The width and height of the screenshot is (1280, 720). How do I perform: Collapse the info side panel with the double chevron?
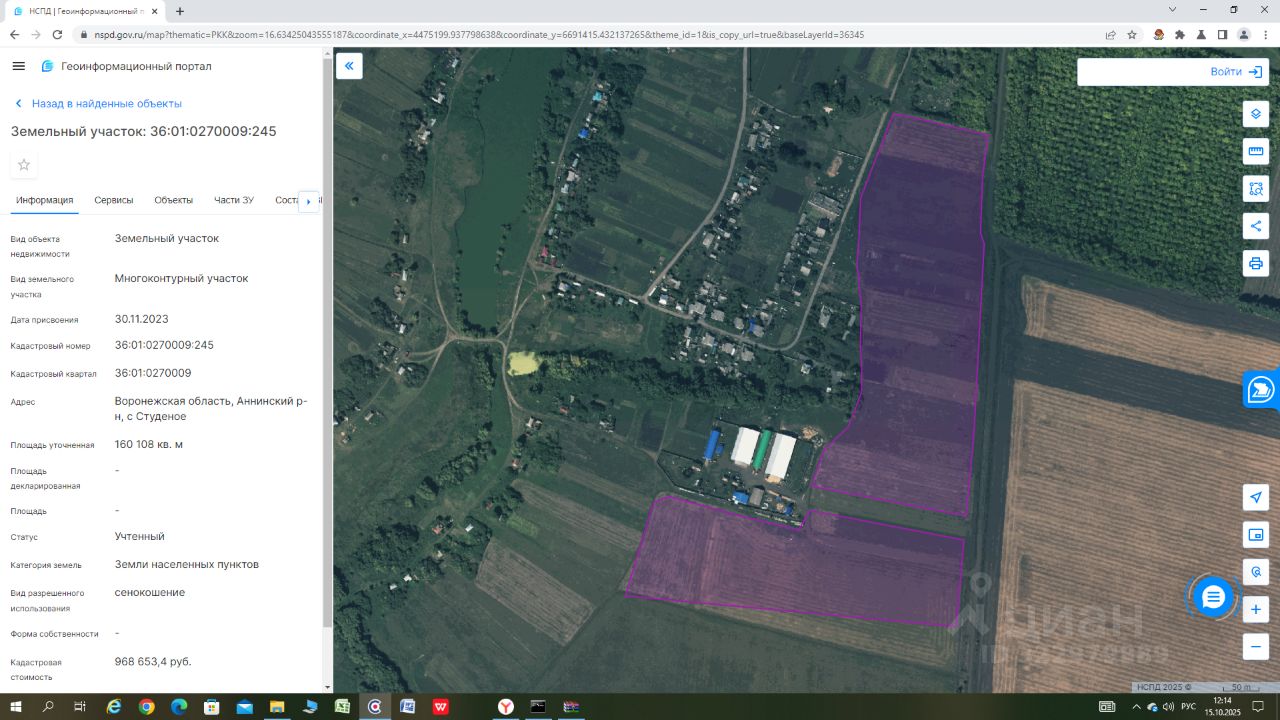pyautogui.click(x=349, y=66)
